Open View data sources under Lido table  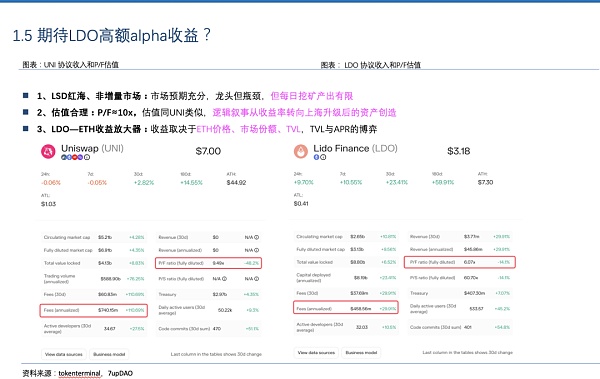[316, 353]
